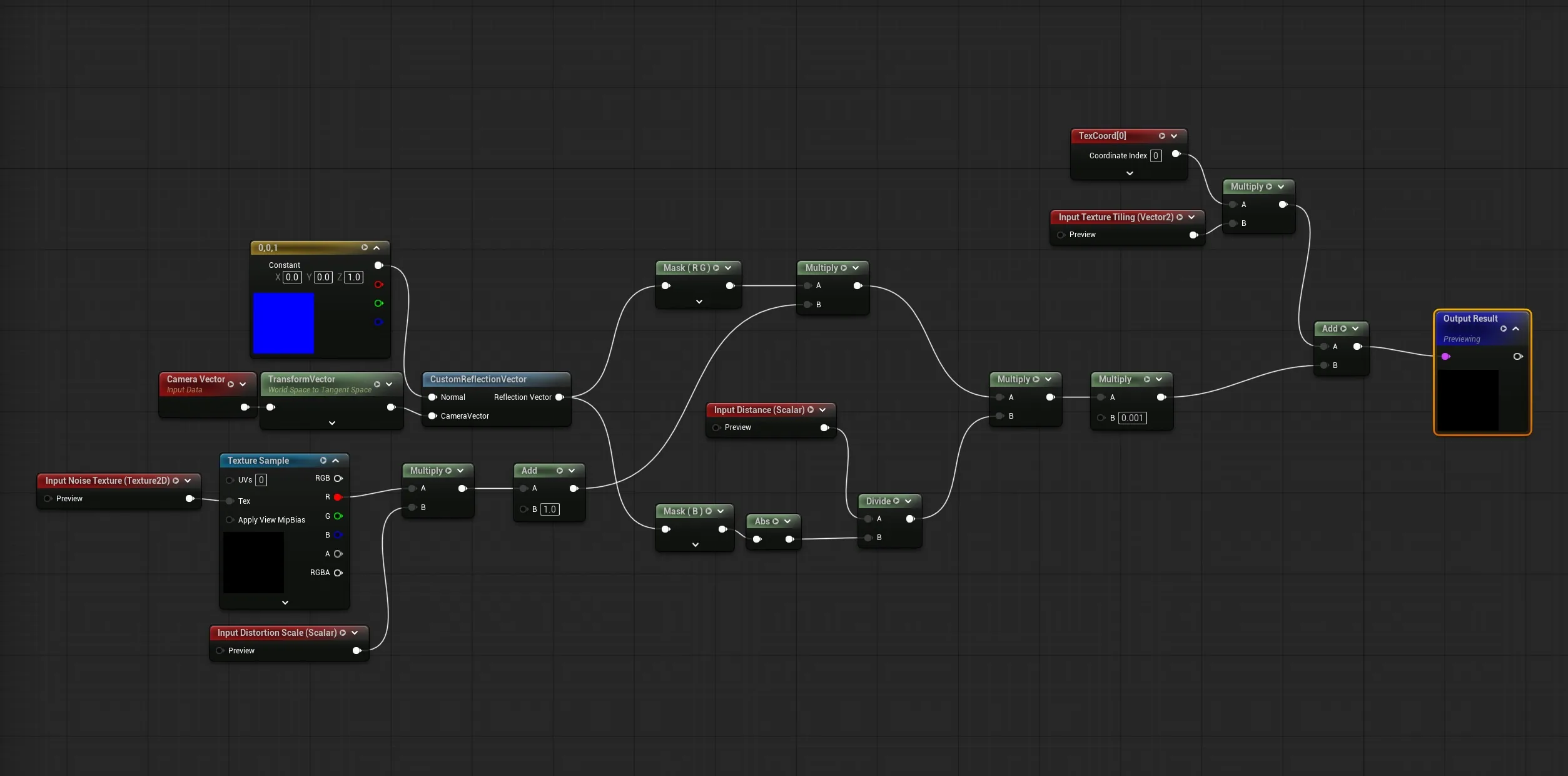Click the TexCoord[0] output pin
The height and width of the screenshot is (776, 1568).
tap(1176, 153)
